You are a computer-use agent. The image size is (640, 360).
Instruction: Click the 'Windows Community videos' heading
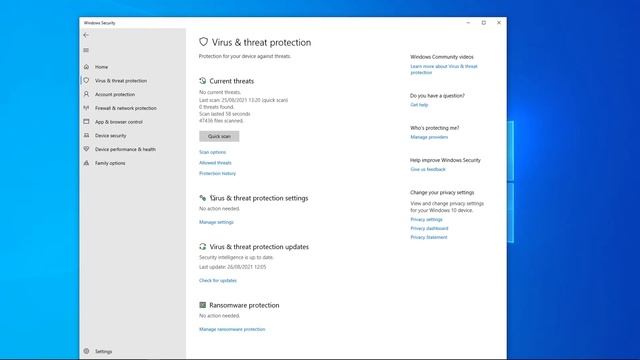coord(442,57)
